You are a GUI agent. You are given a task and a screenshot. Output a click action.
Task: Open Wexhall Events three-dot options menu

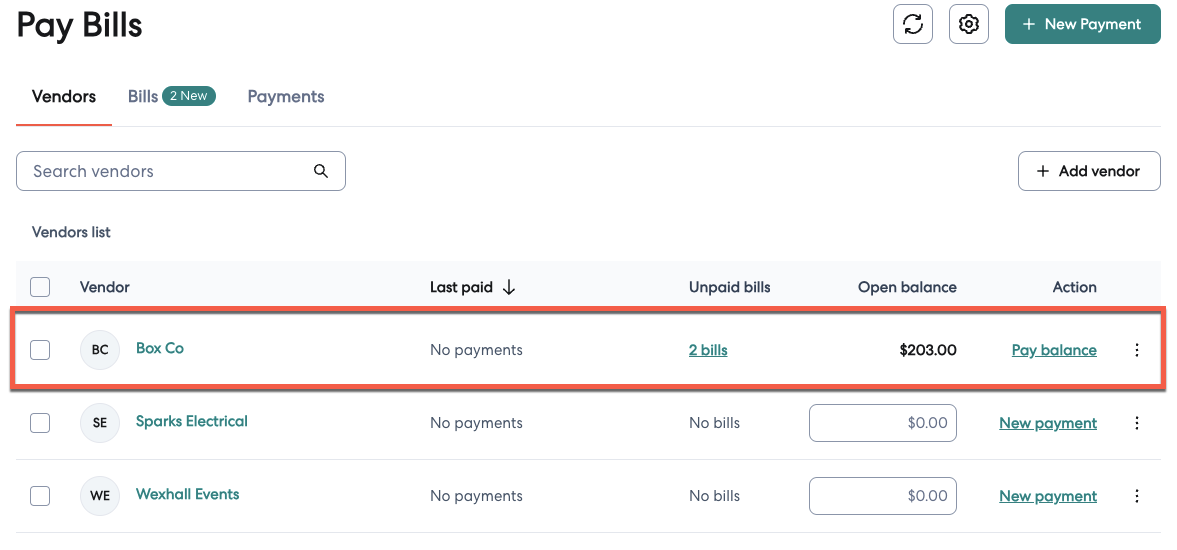click(x=1136, y=496)
